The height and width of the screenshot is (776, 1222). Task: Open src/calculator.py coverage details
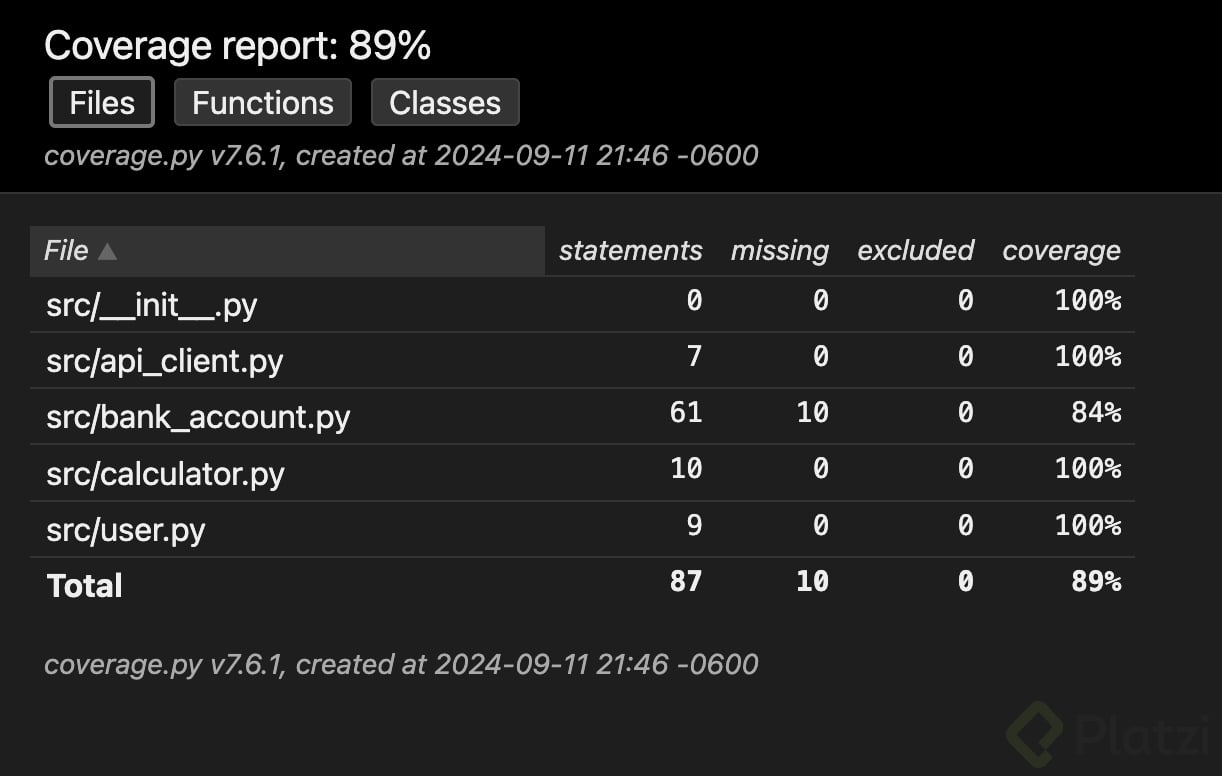click(x=165, y=473)
